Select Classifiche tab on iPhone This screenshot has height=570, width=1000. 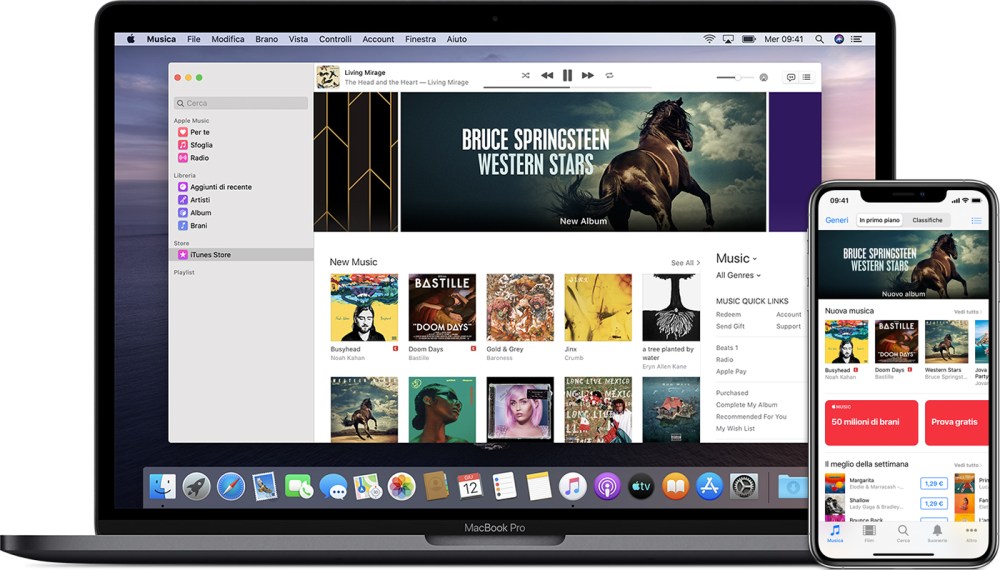[x=927, y=220]
